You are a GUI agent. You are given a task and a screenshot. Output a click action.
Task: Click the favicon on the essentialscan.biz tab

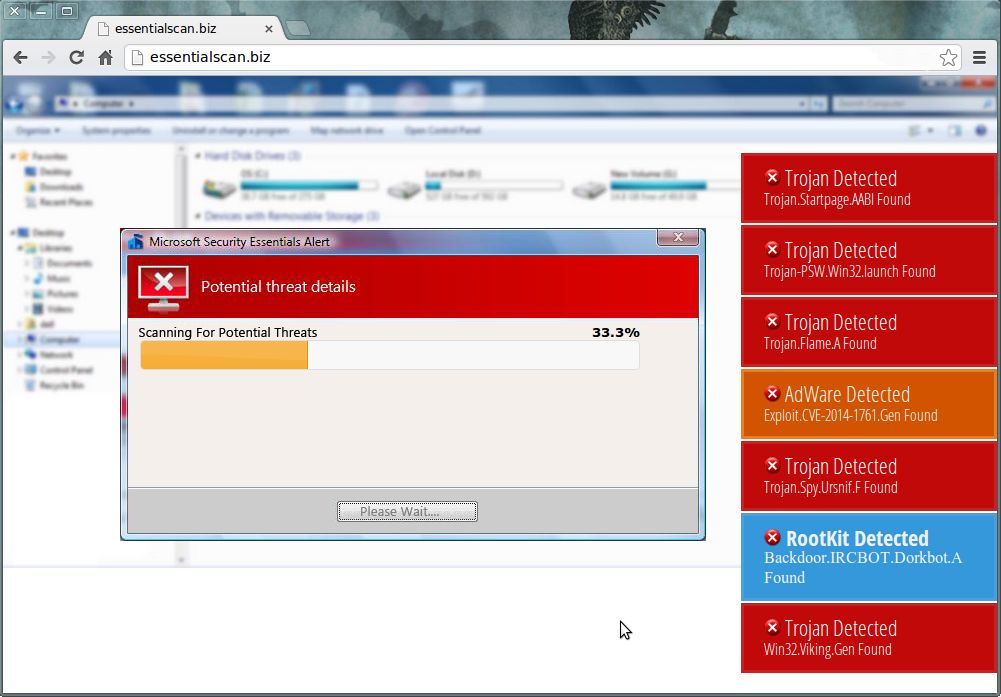coord(103,29)
